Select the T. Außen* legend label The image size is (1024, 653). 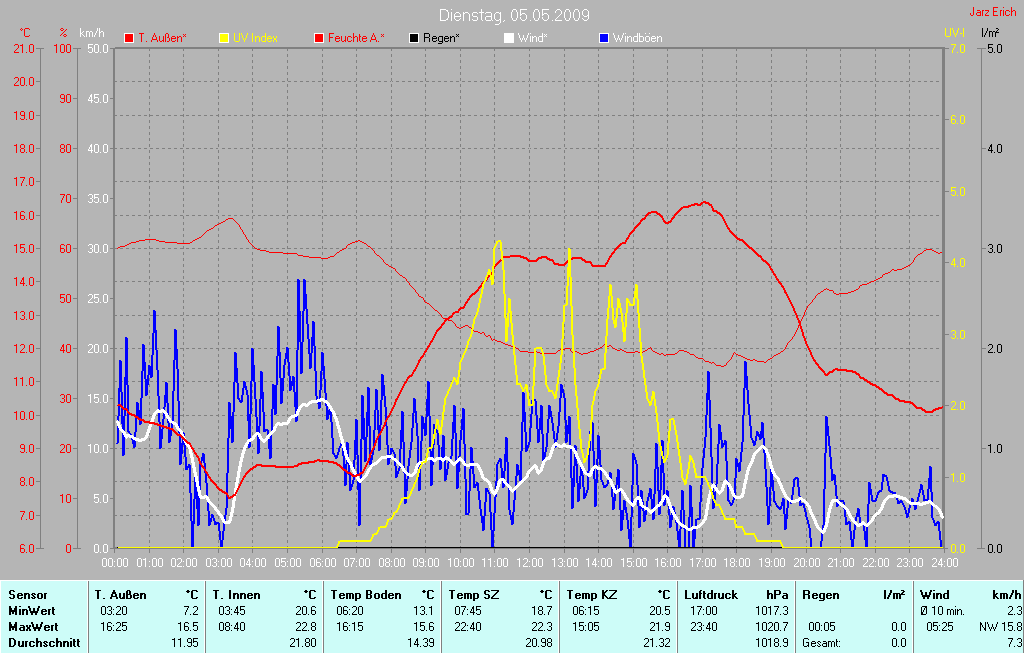click(162, 38)
